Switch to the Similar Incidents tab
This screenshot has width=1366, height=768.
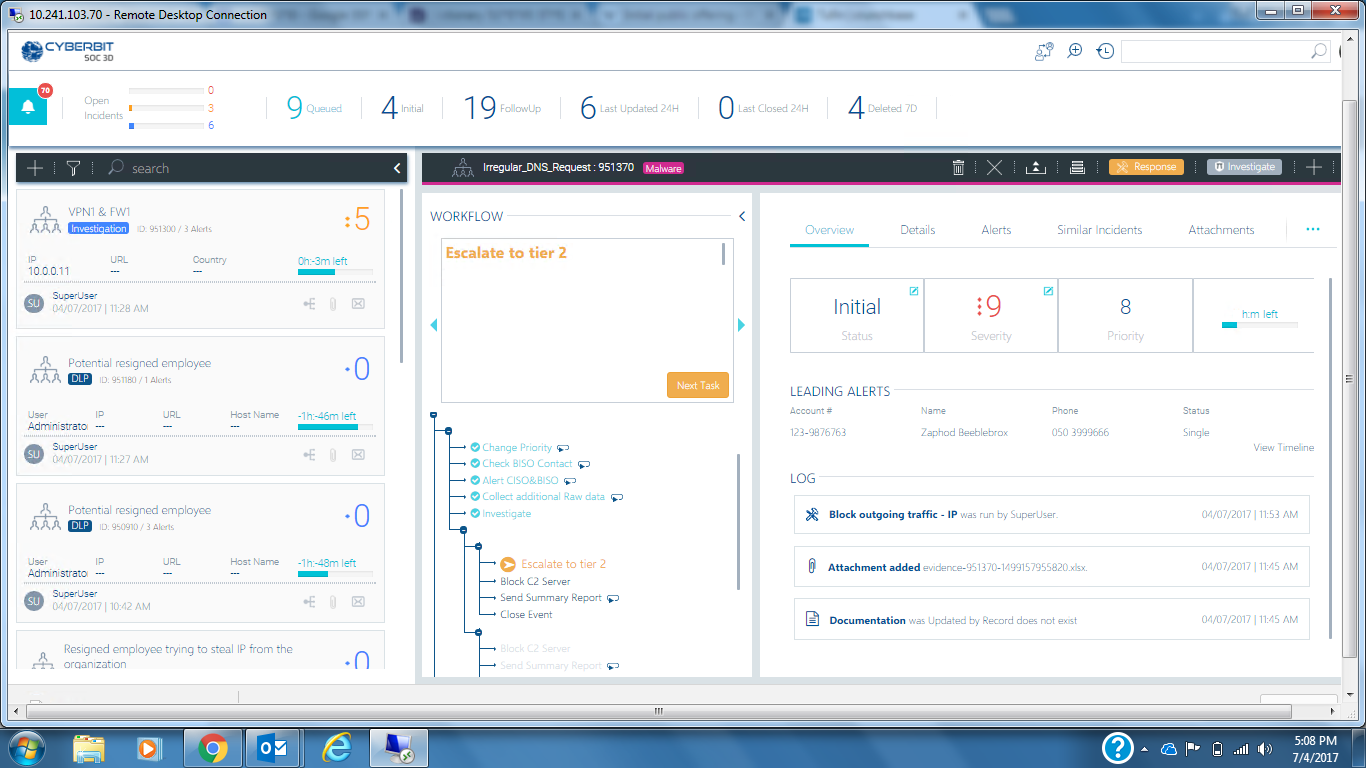(1099, 230)
